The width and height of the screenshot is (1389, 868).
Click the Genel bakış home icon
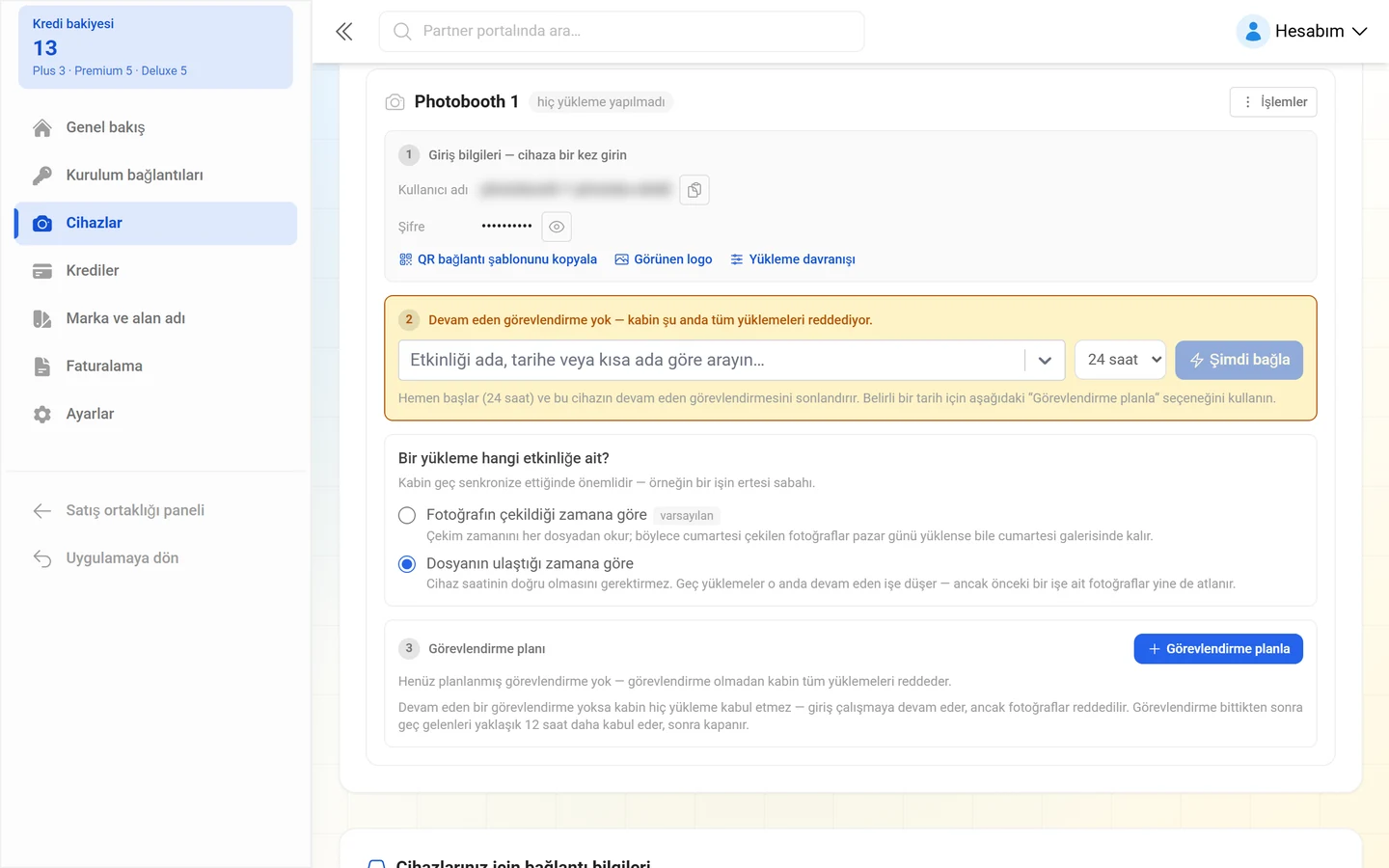click(42, 127)
